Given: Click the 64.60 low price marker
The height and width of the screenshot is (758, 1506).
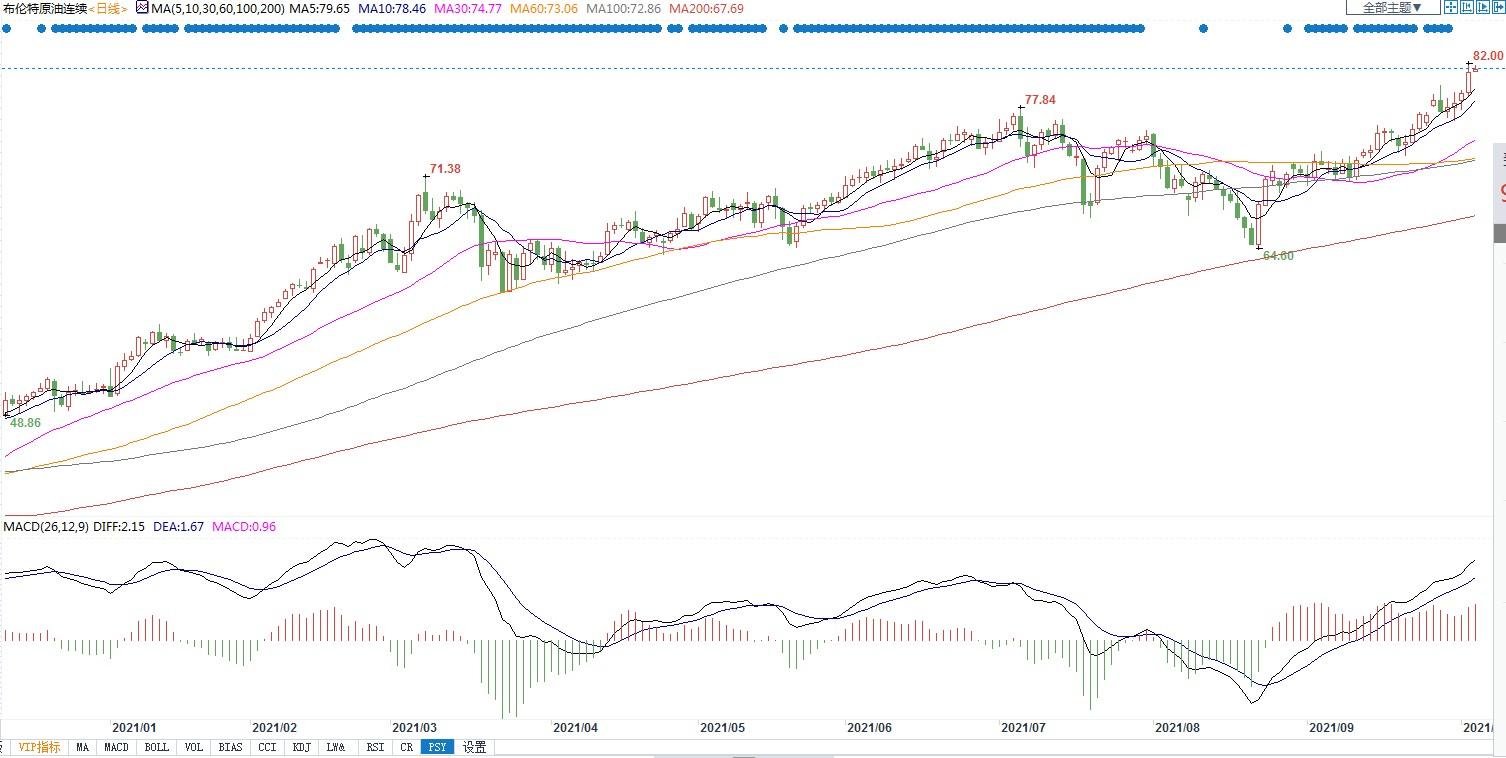Looking at the screenshot, I should 1278,256.
